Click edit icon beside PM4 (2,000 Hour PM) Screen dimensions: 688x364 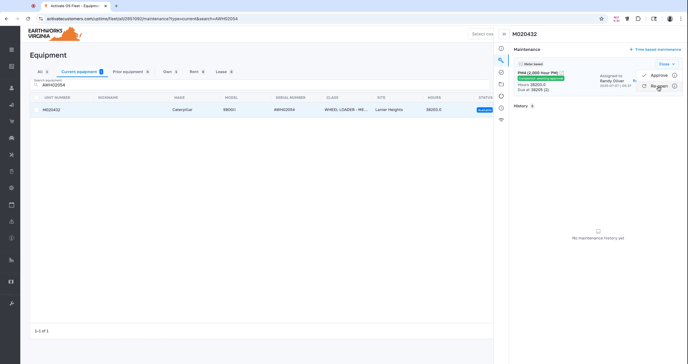tap(562, 73)
